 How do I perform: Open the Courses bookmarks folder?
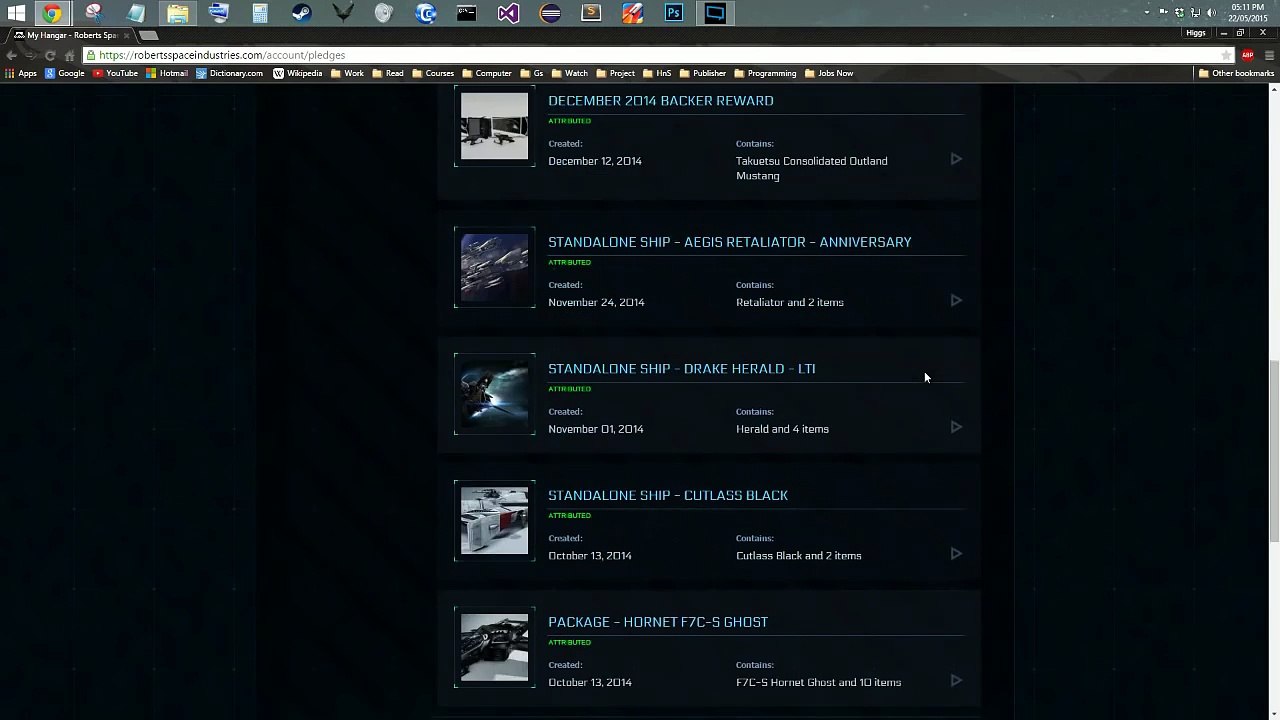tap(432, 73)
